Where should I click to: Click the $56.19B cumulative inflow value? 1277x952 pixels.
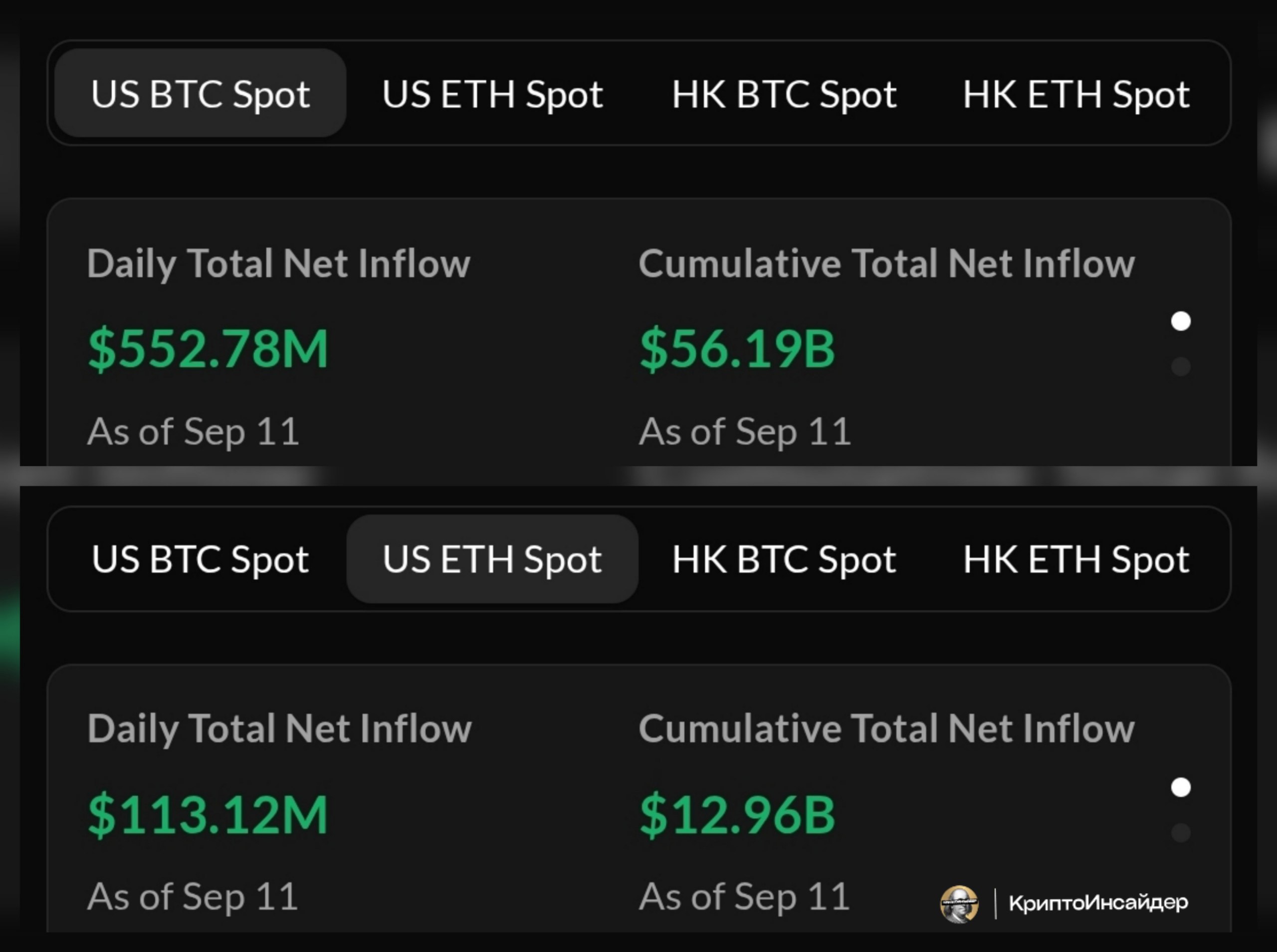click(x=737, y=348)
